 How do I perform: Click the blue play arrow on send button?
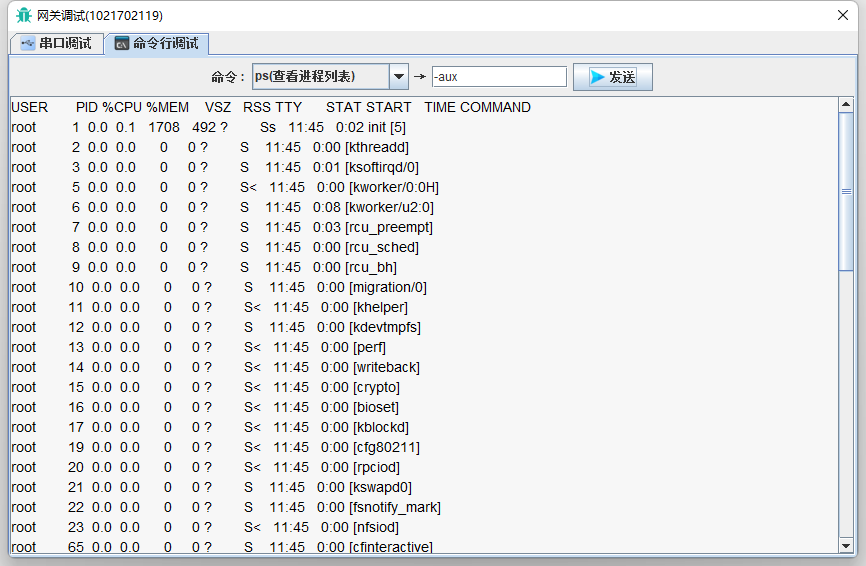coord(597,77)
